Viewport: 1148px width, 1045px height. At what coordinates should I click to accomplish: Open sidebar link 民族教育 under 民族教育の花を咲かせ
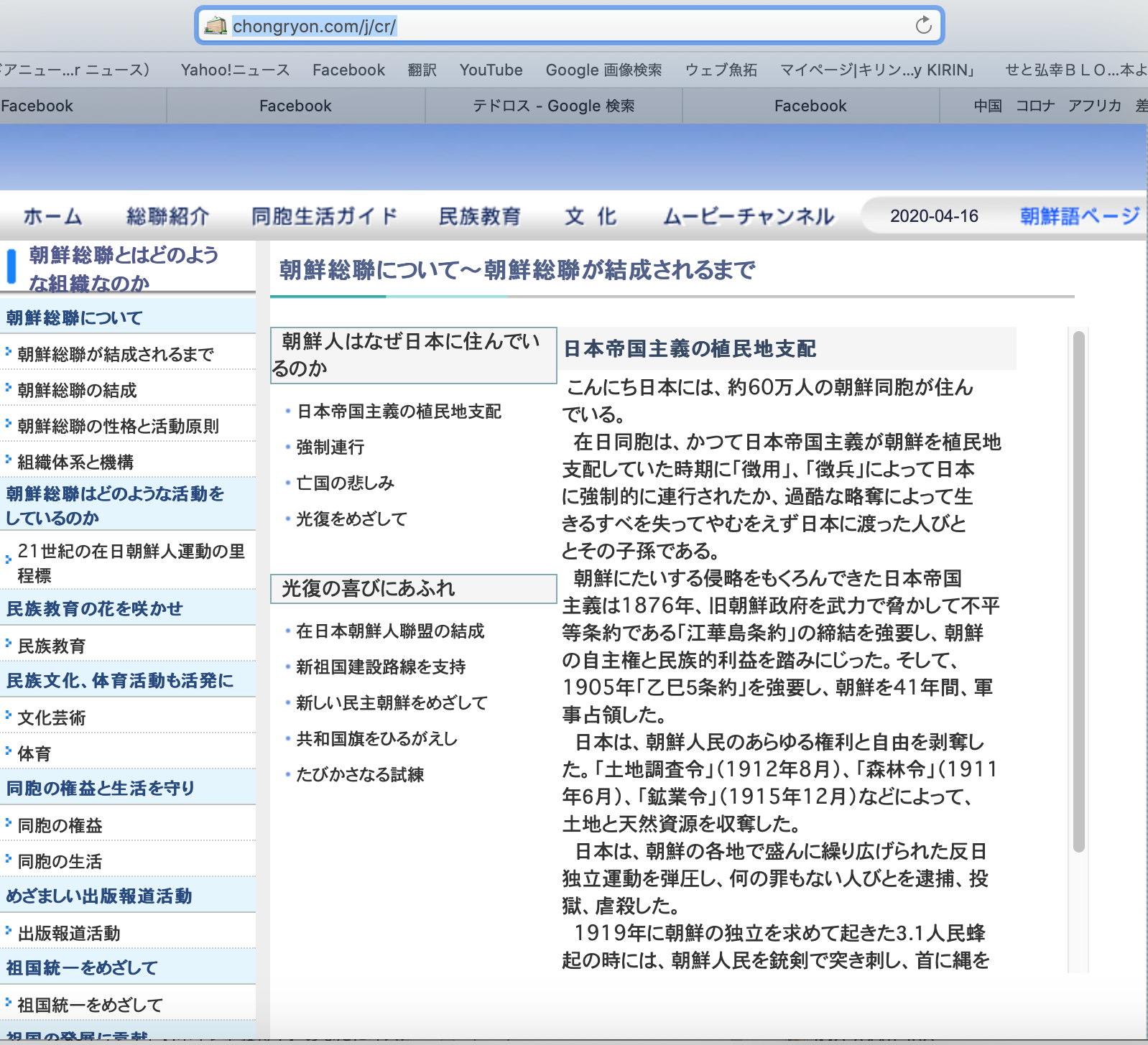click(51, 646)
